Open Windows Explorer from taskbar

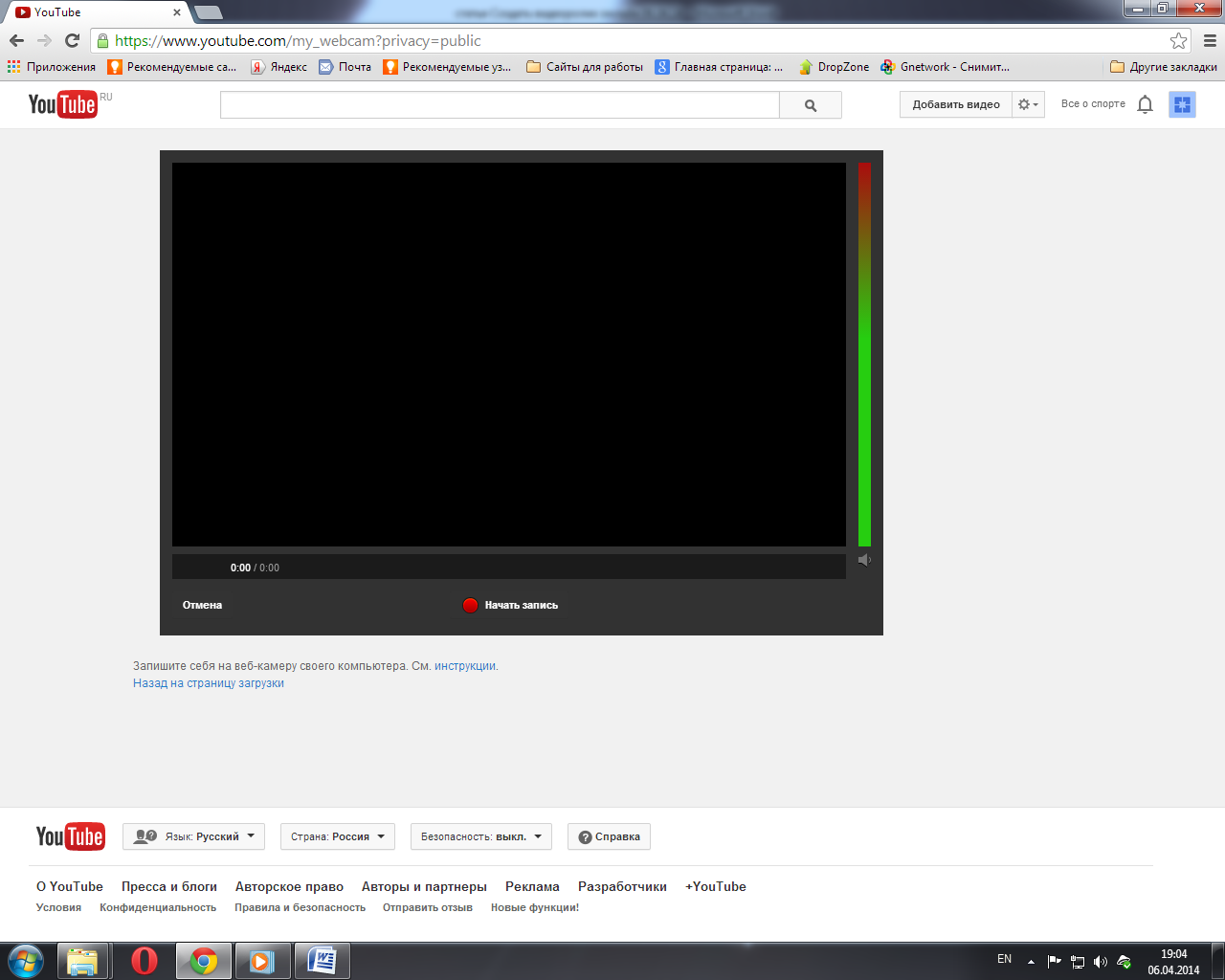coord(82,961)
